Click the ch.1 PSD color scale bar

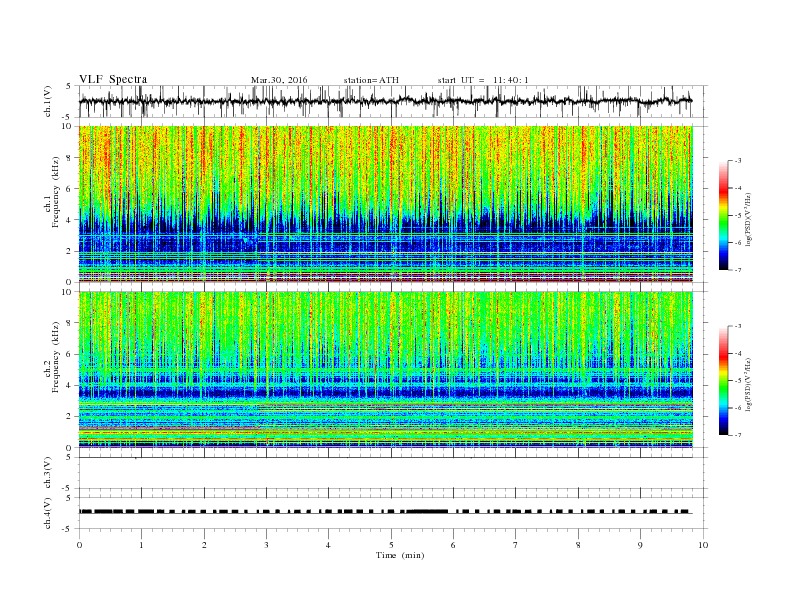(x=723, y=215)
